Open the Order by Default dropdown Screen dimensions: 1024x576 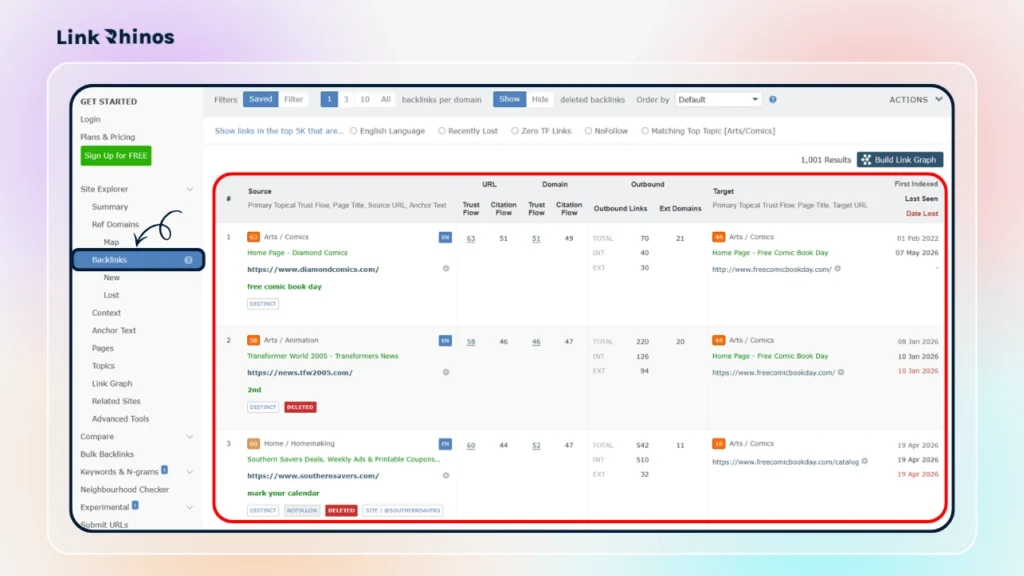pyautogui.click(x=718, y=99)
